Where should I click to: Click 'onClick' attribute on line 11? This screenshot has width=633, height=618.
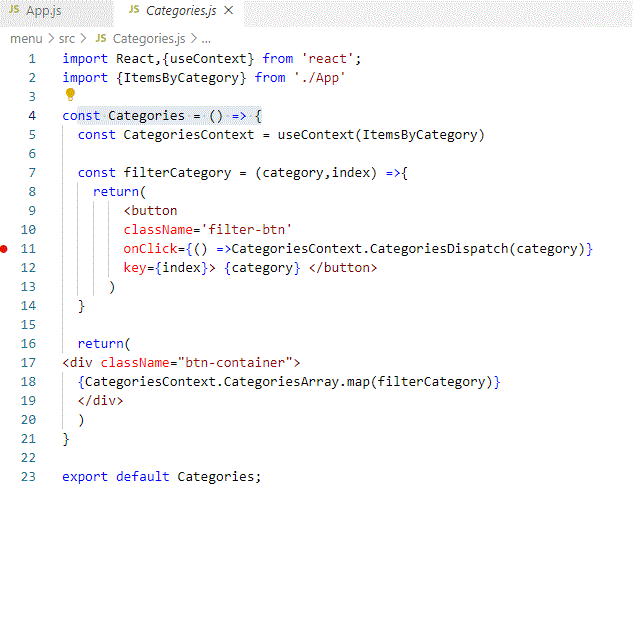point(150,249)
